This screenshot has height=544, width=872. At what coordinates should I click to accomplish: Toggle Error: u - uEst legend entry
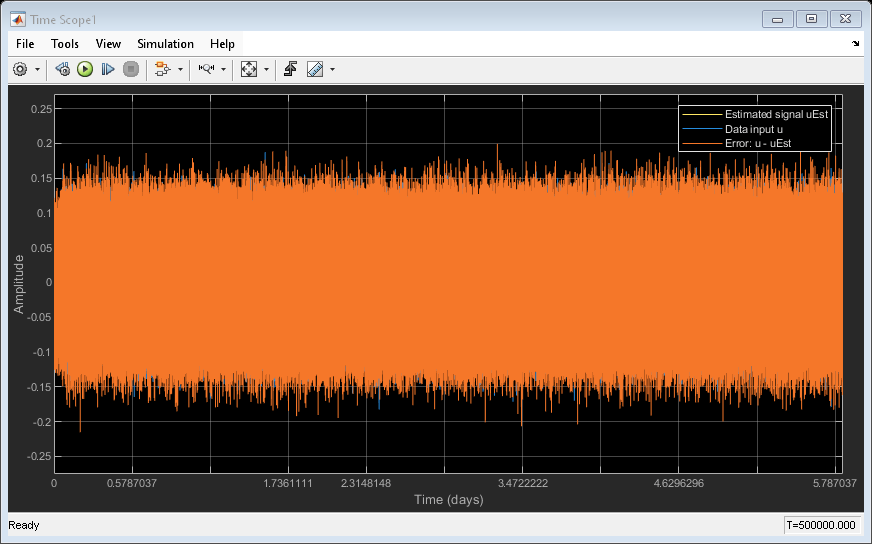(x=758, y=145)
